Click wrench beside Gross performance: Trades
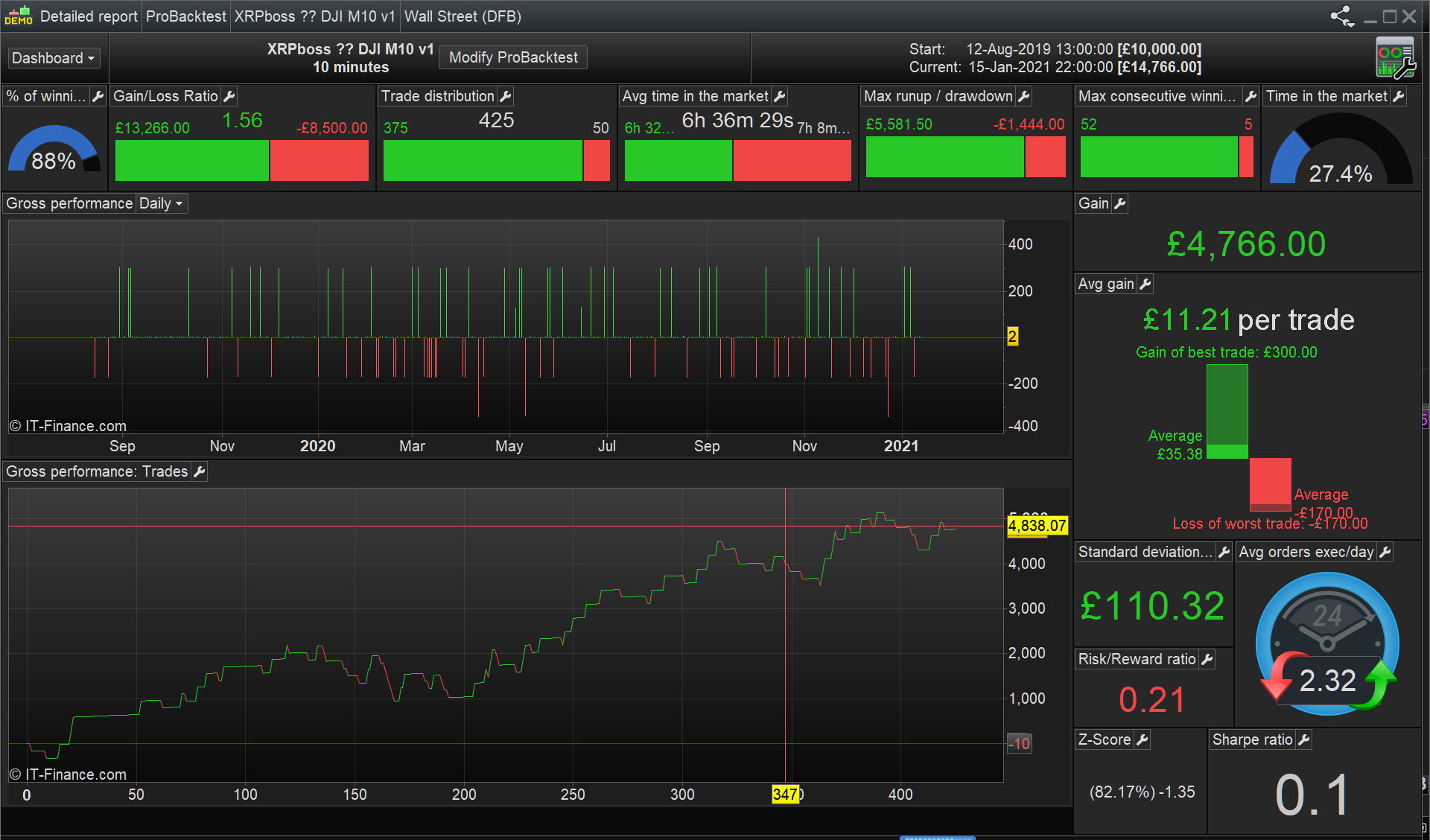This screenshot has height=840, width=1430. (x=199, y=471)
